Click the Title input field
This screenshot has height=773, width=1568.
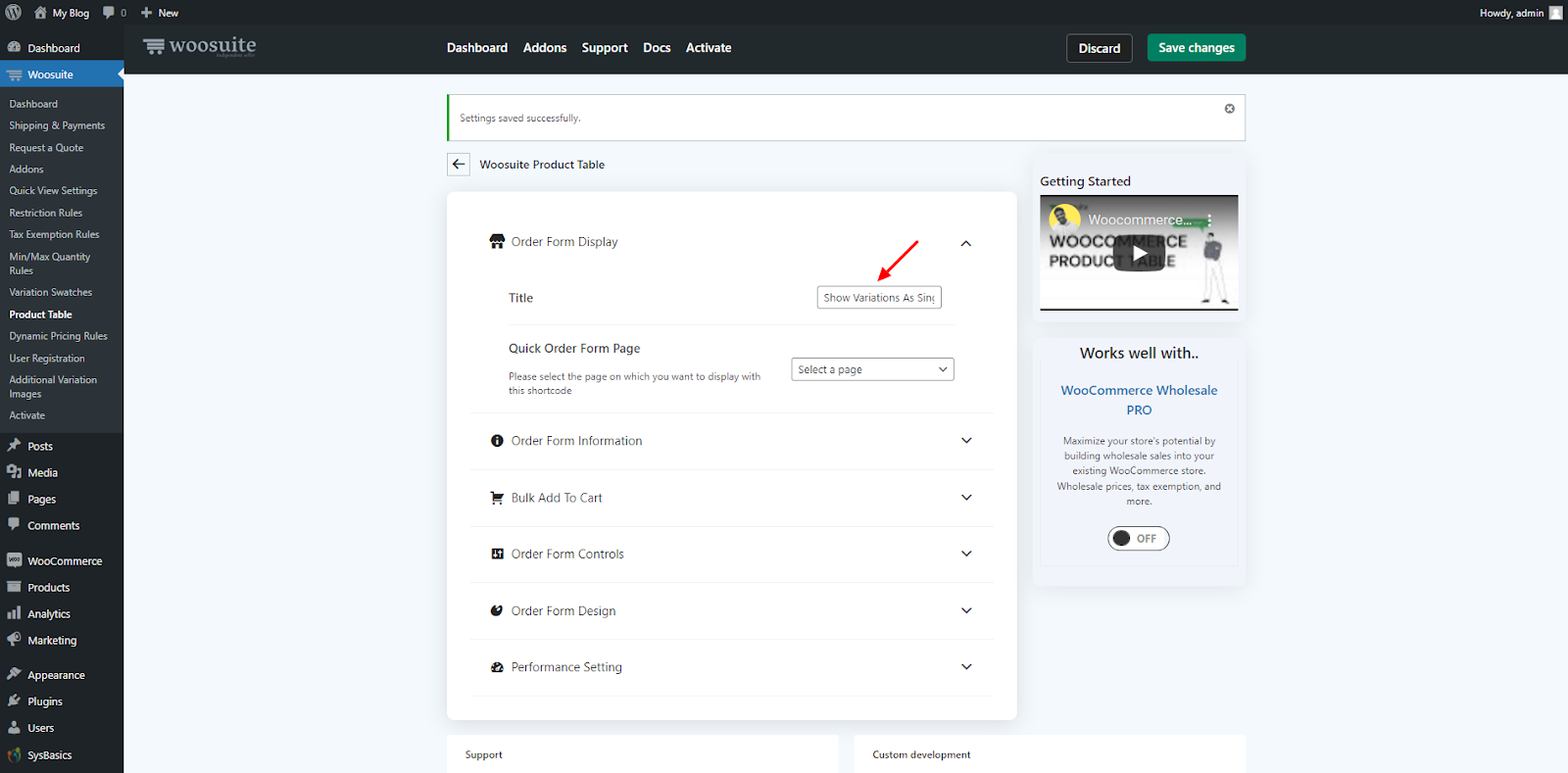coord(879,298)
